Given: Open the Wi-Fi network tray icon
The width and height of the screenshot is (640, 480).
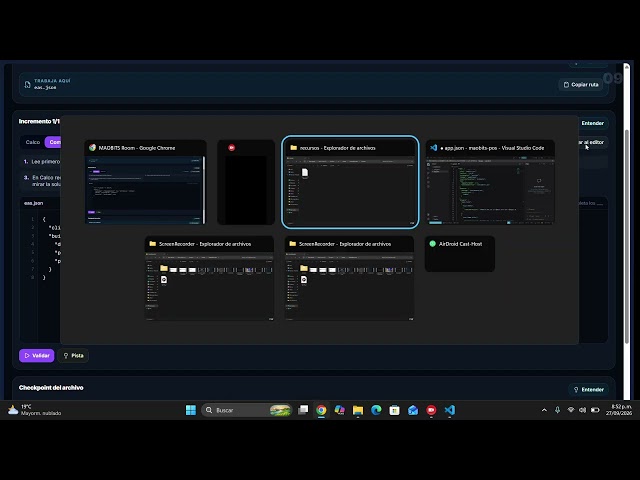Looking at the screenshot, I should click(571, 410).
